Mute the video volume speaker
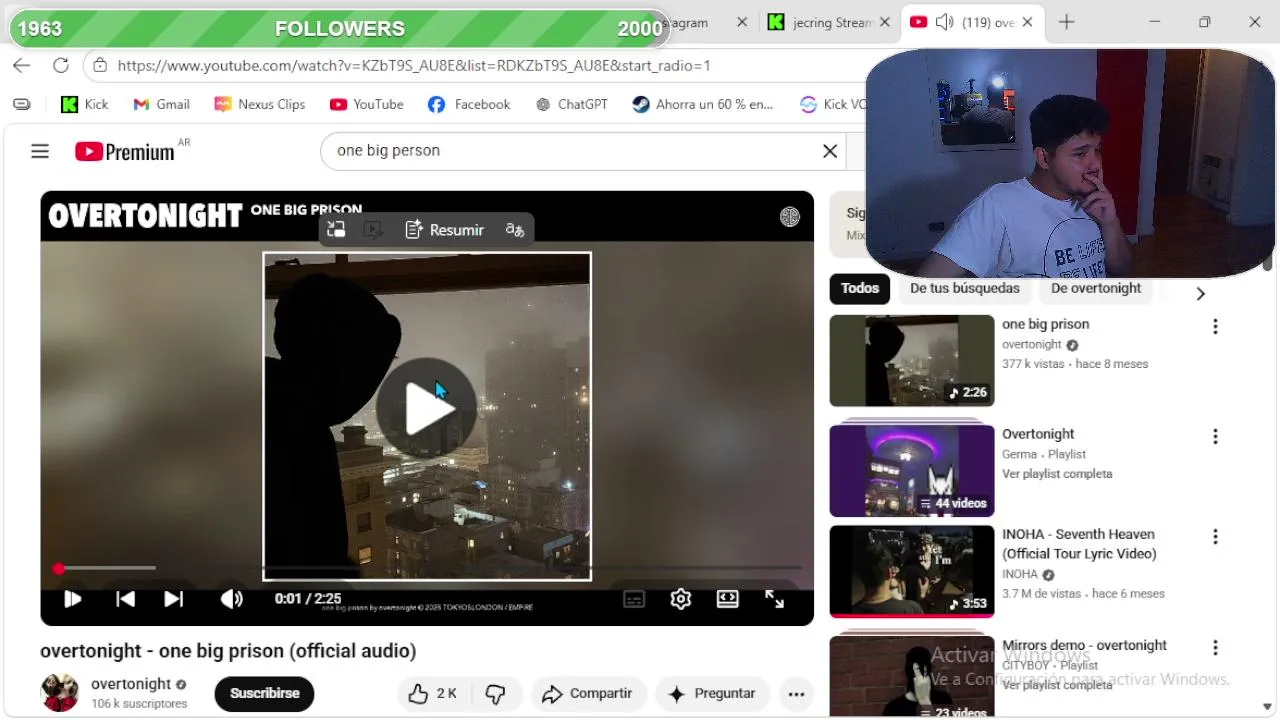 (232, 599)
